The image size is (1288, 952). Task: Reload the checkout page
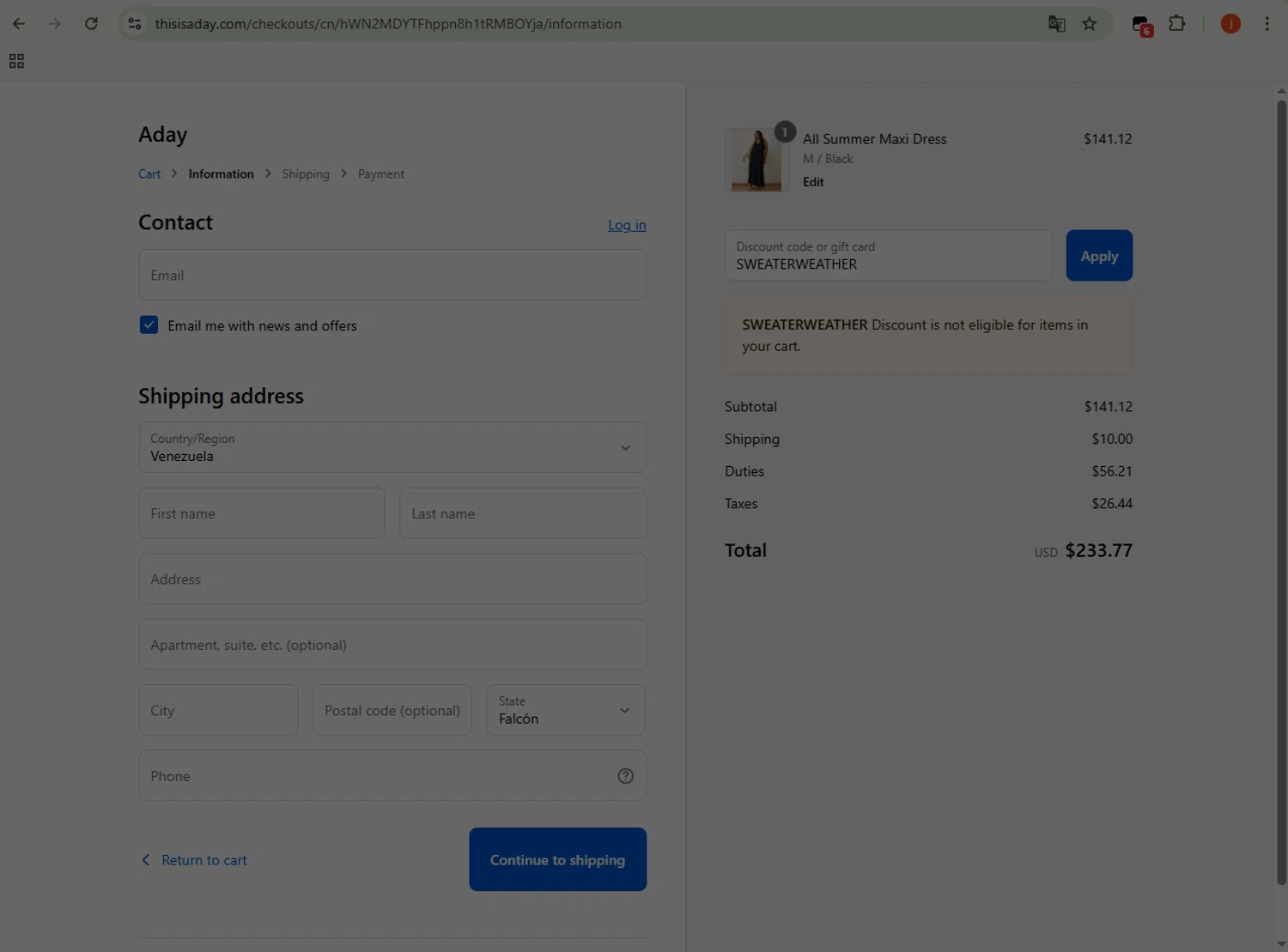(91, 24)
